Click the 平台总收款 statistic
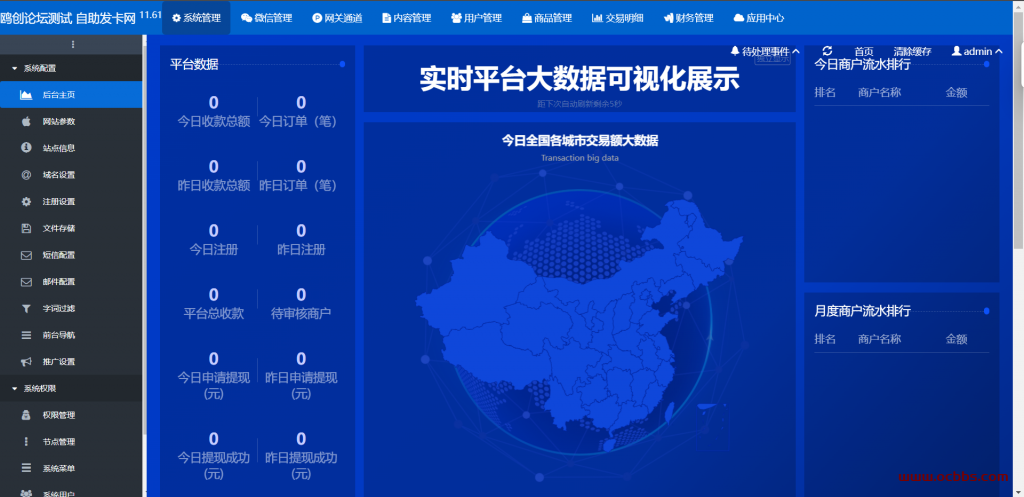 [x=214, y=304]
